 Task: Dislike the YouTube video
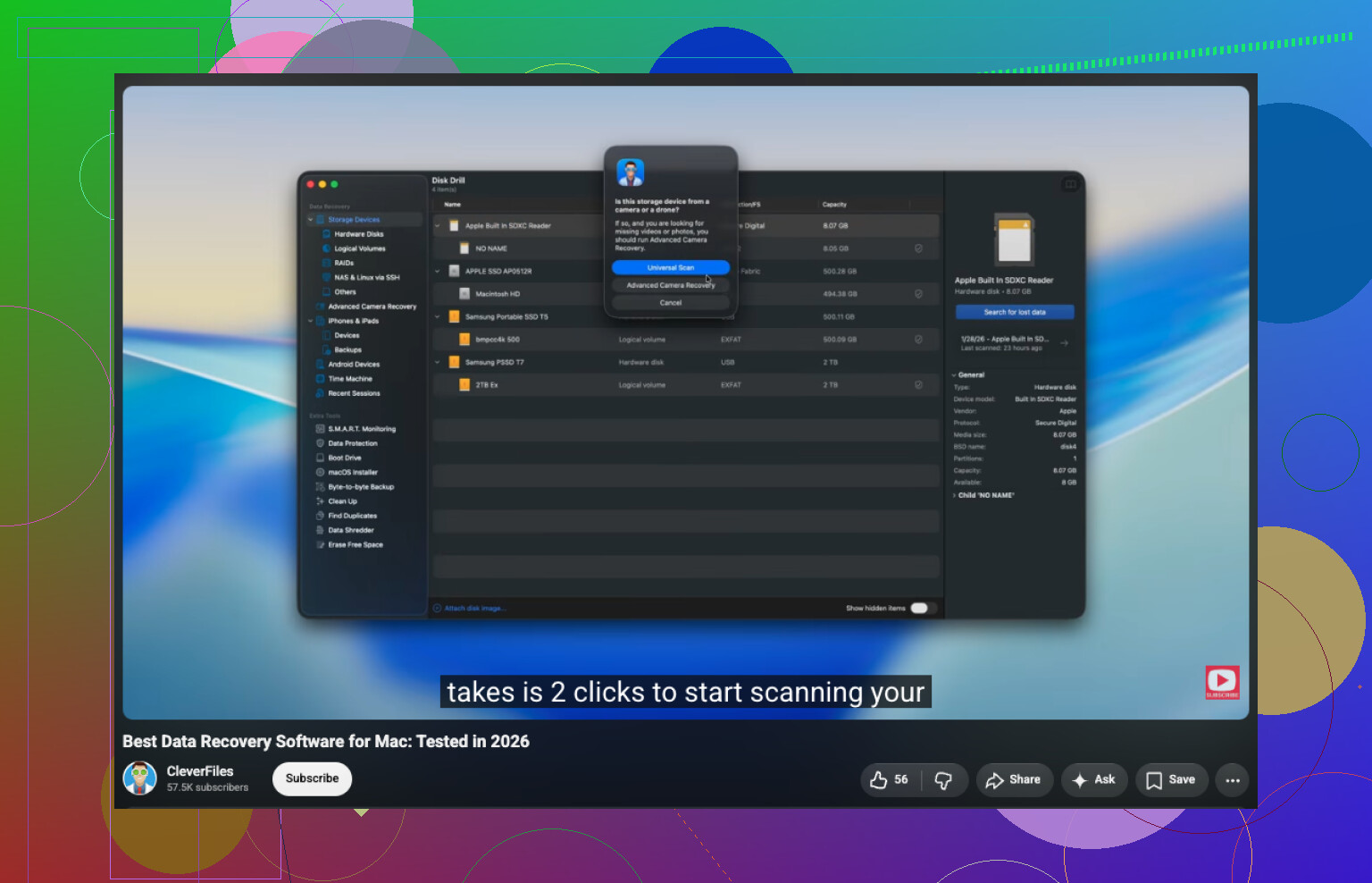pos(943,780)
